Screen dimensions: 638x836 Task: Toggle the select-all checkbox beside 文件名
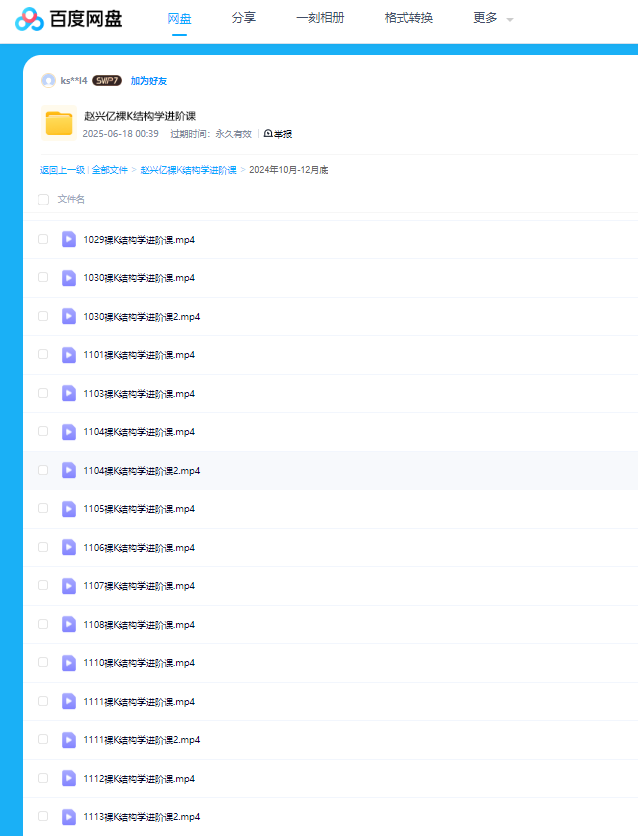(x=43, y=199)
